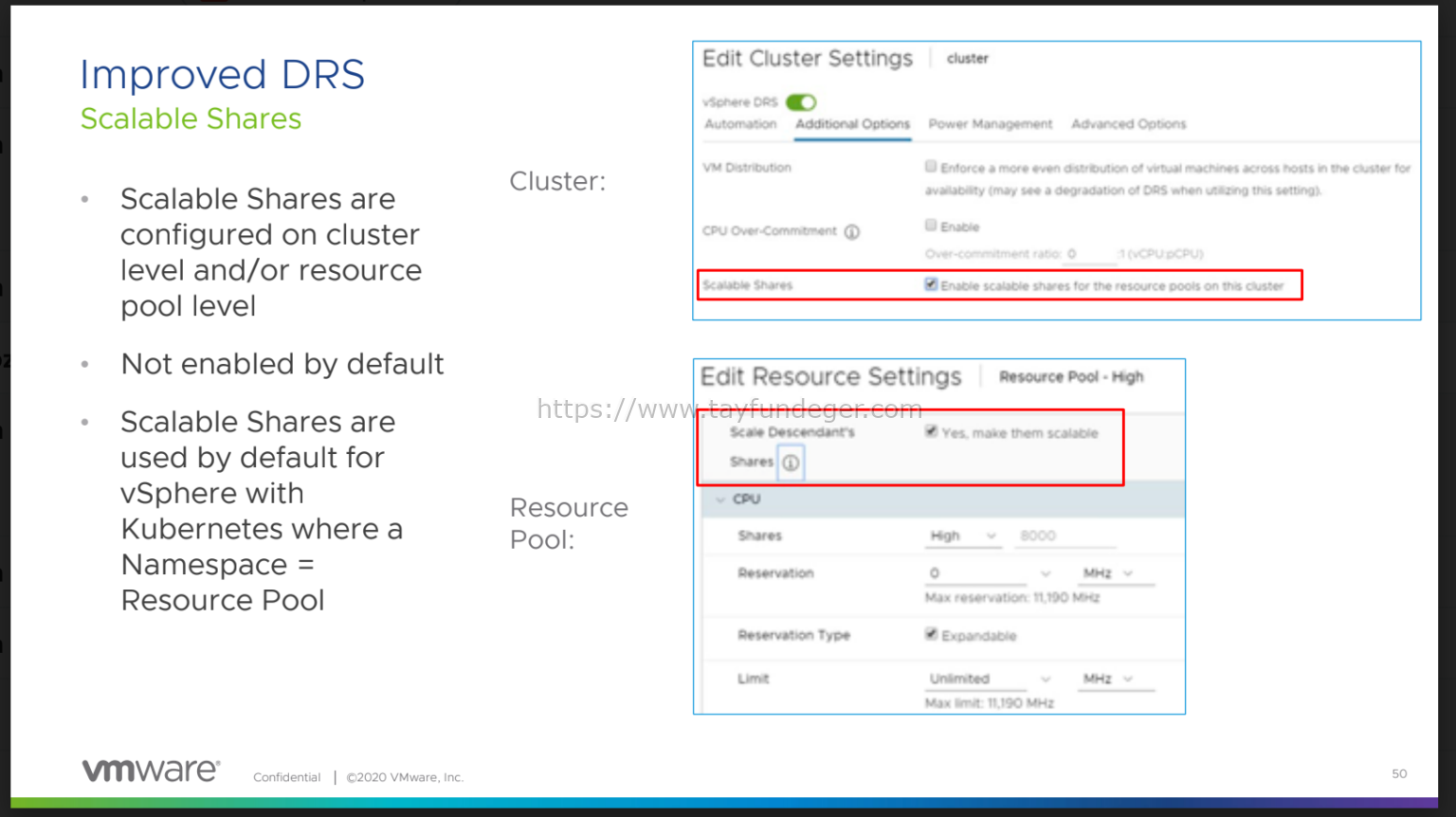Screen dimensions: 1456x817
Task: Visit the tayfundeger.com watermark link
Action: [730, 408]
